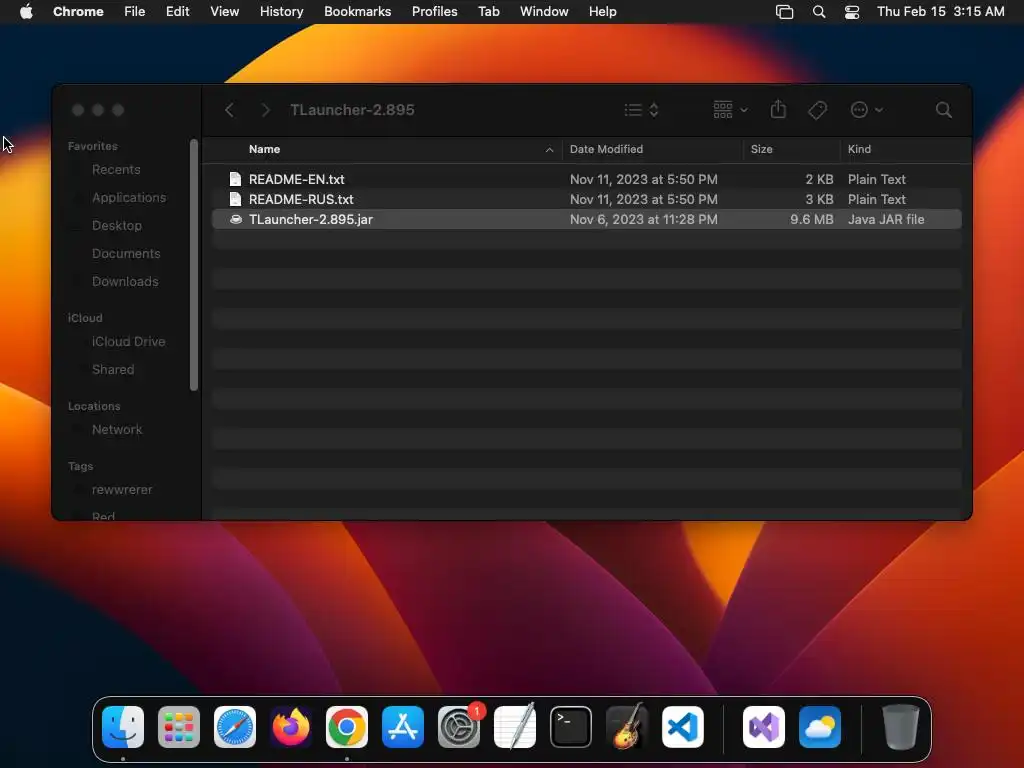Open Documents in the sidebar

[x=125, y=253]
